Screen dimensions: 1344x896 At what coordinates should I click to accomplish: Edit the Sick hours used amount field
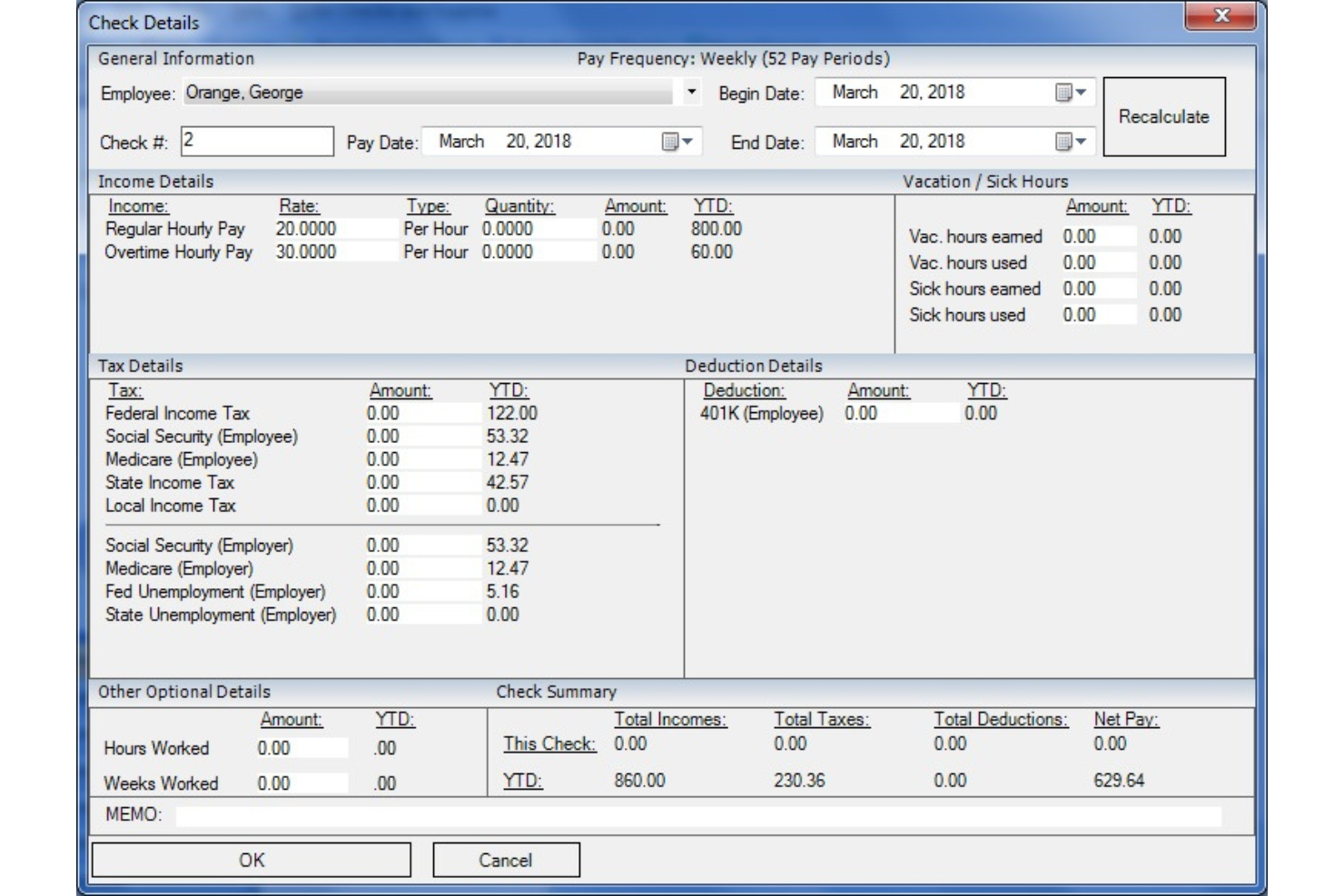click(1097, 315)
